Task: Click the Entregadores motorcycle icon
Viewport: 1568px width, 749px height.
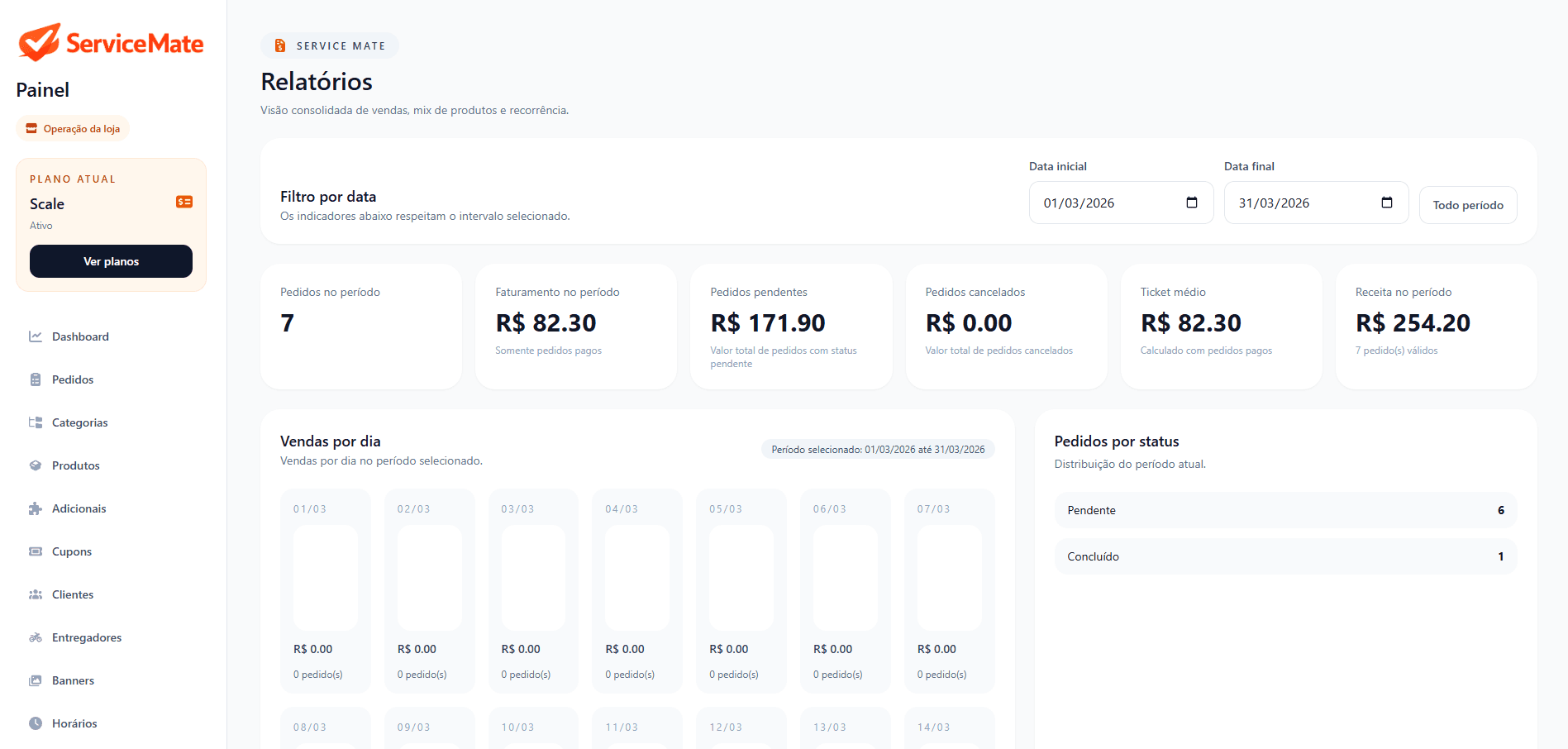Action: 36,637
